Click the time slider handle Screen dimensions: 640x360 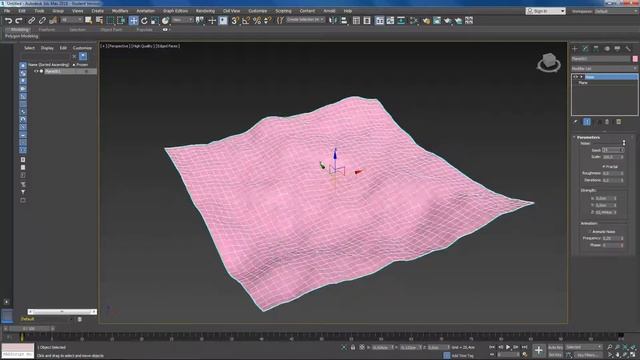[x=29, y=328]
